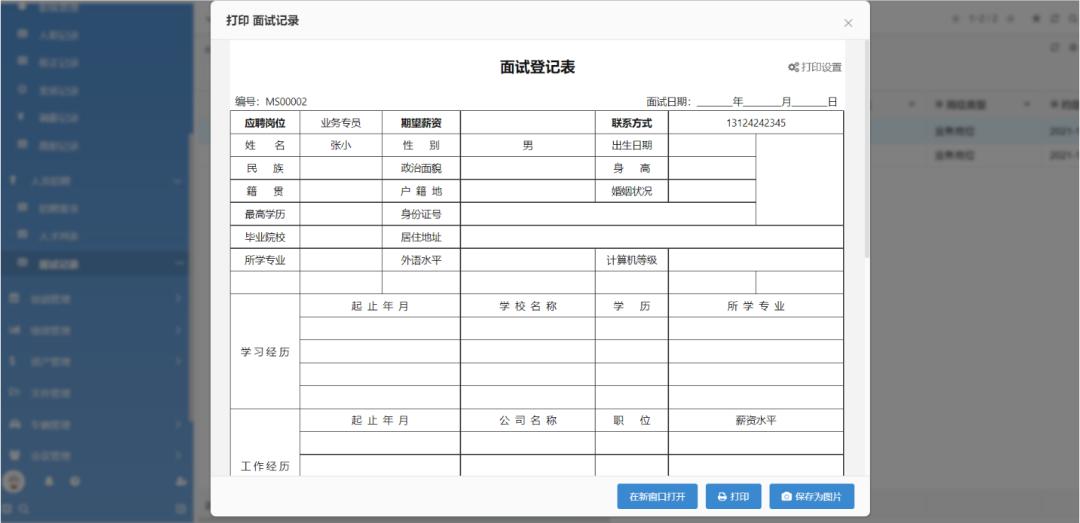
Task: Select the 身份证号 label cell
Action: click(422, 214)
